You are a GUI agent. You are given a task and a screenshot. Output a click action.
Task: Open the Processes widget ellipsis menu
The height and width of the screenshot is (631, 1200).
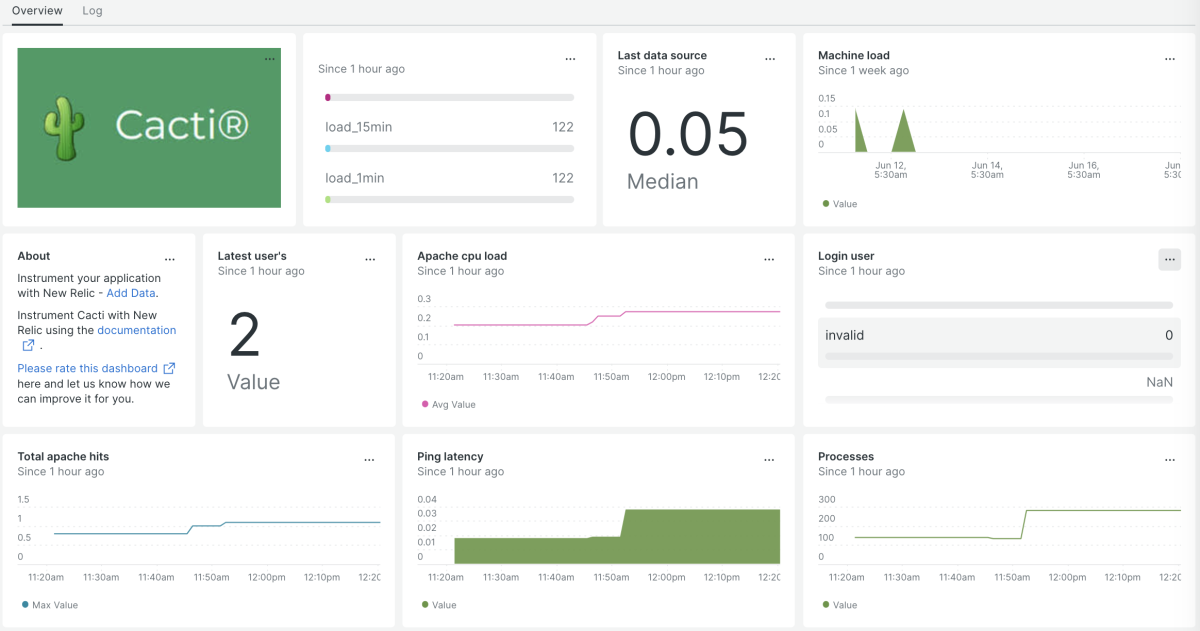pyautogui.click(x=1170, y=460)
